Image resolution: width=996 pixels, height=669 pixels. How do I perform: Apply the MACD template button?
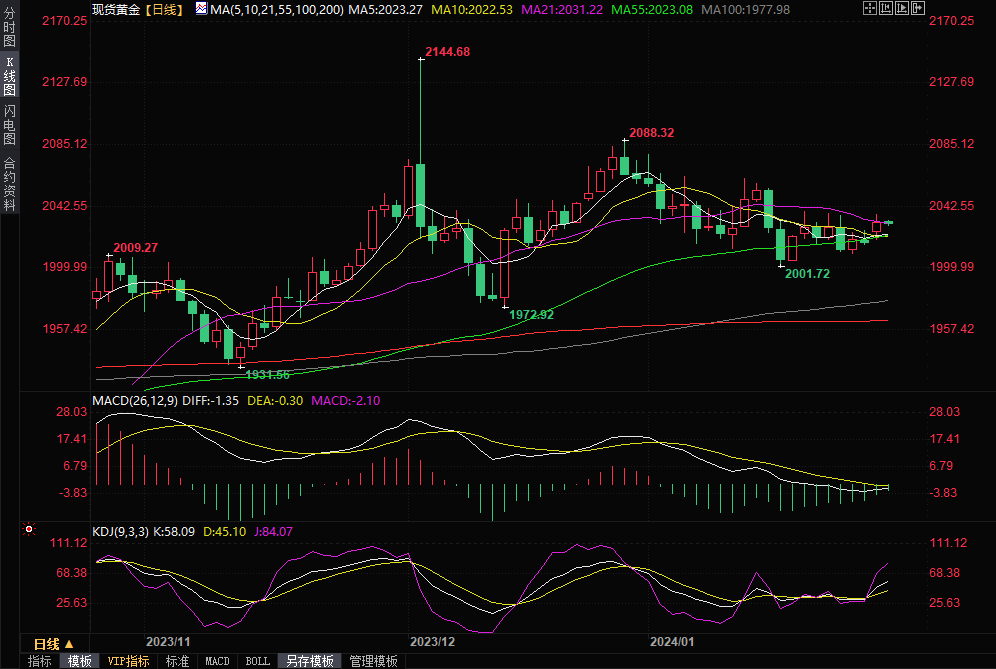(217, 661)
